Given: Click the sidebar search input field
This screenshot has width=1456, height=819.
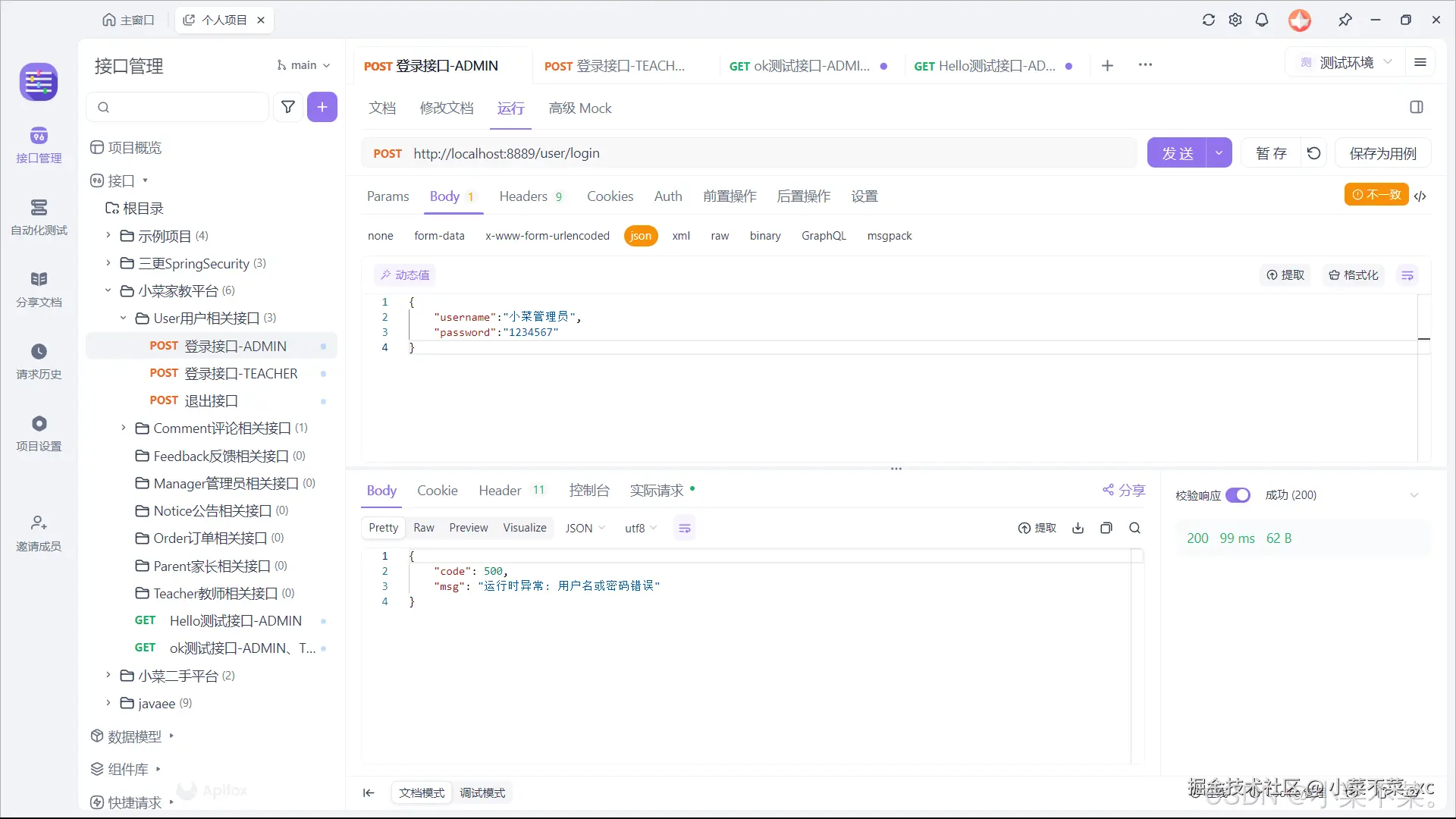Looking at the screenshot, I should click(x=186, y=107).
